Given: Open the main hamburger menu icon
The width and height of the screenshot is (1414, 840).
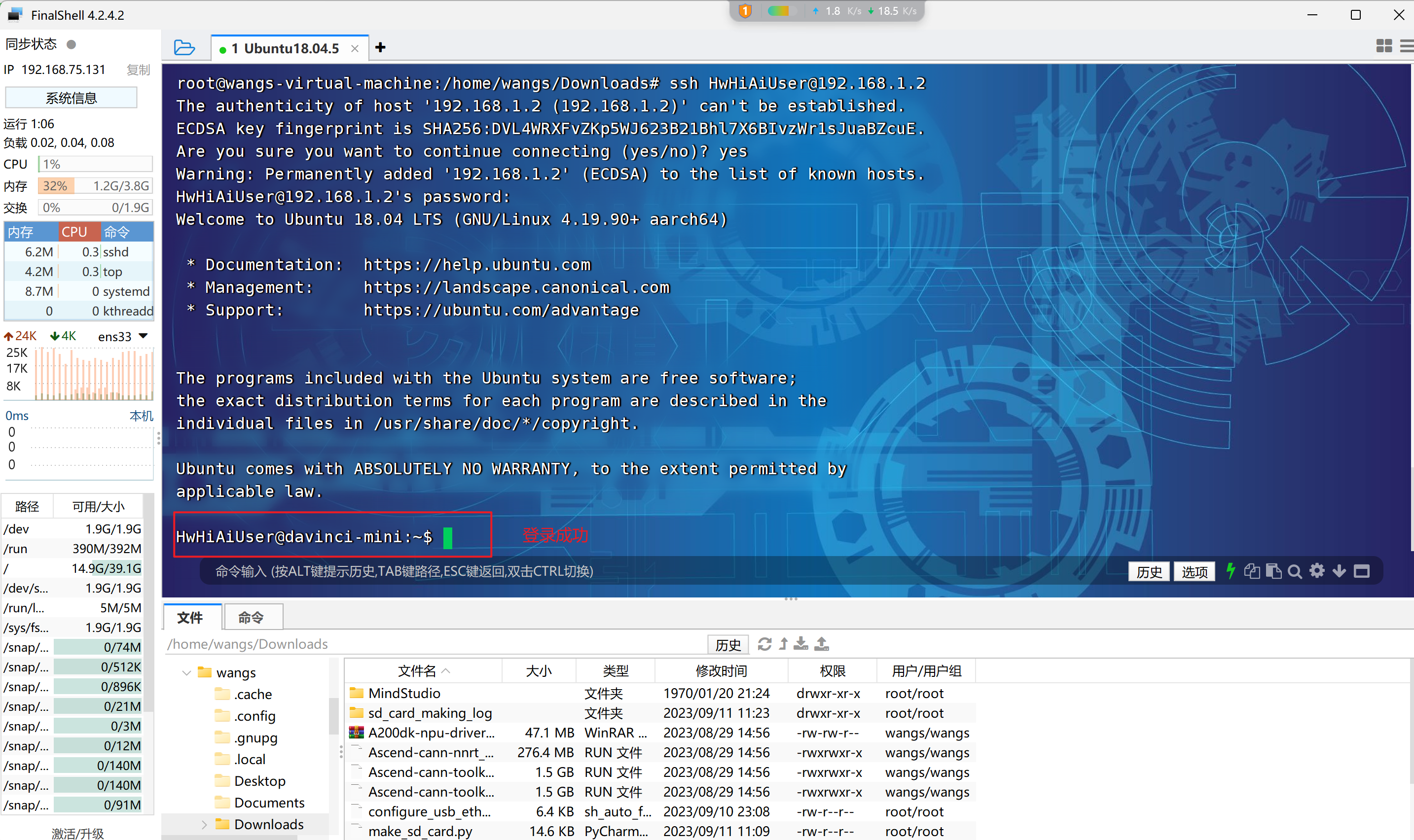Looking at the screenshot, I should pyautogui.click(x=1407, y=46).
